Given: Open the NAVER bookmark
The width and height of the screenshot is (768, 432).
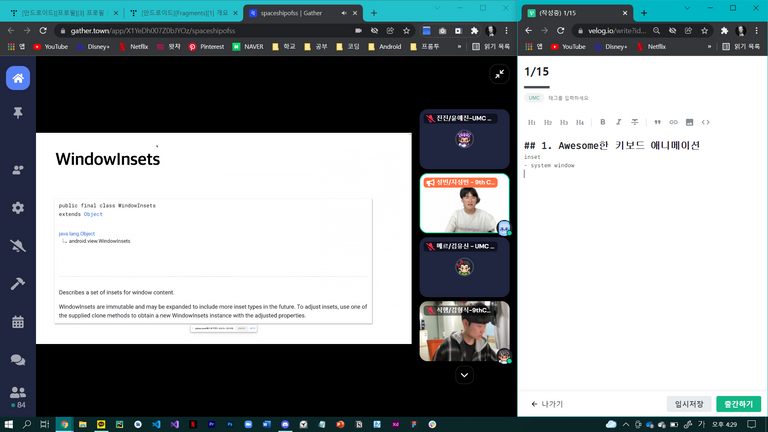Looking at the screenshot, I should click(248, 47).
